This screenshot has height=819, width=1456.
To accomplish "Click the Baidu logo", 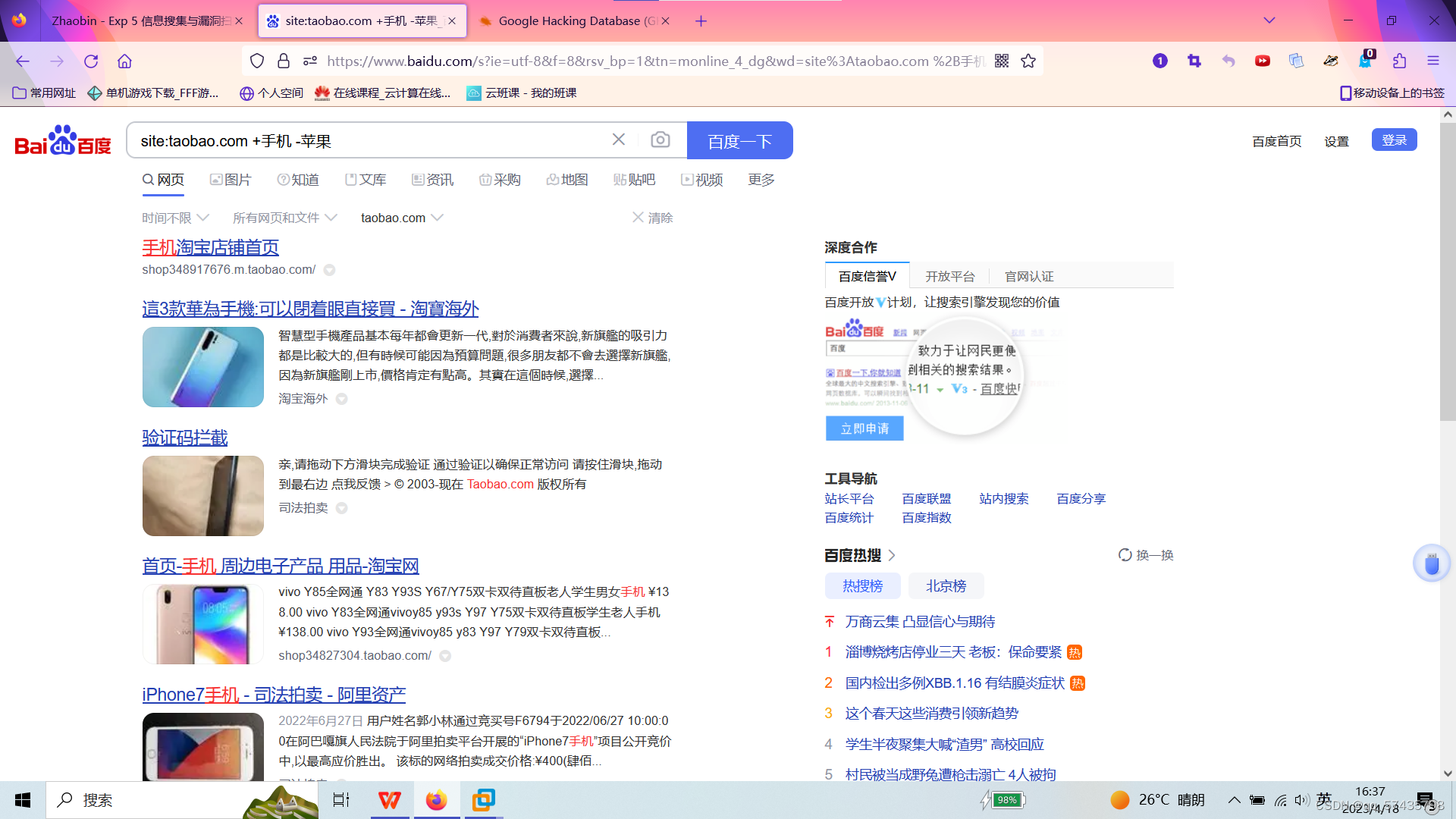I will 63,141.
